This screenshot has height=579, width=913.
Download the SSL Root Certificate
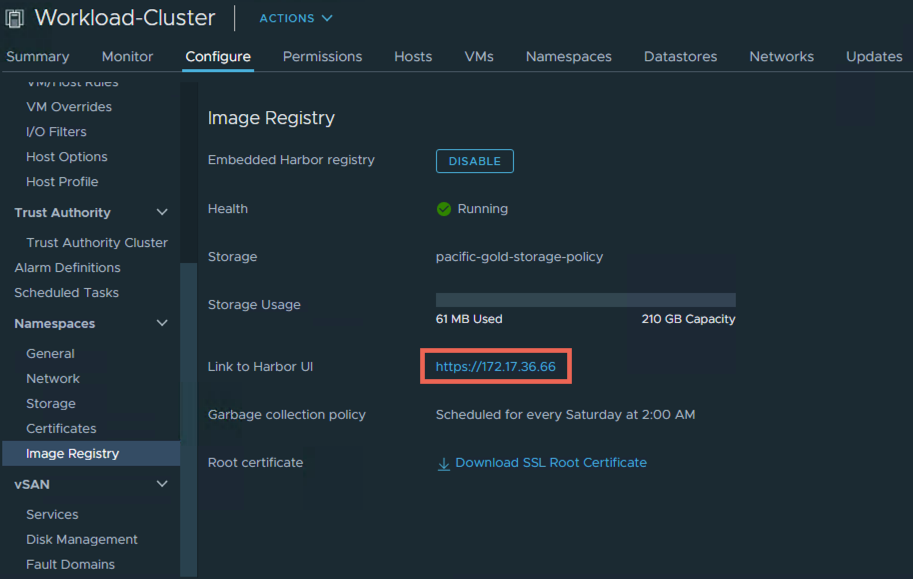[x=551, y=463]
